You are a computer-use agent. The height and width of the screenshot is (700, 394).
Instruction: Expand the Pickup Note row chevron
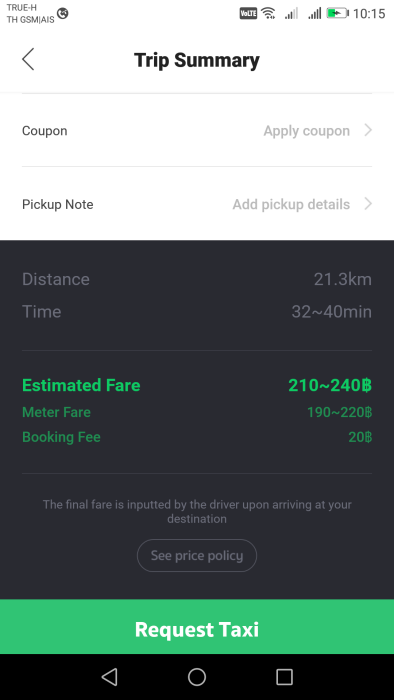368,204
